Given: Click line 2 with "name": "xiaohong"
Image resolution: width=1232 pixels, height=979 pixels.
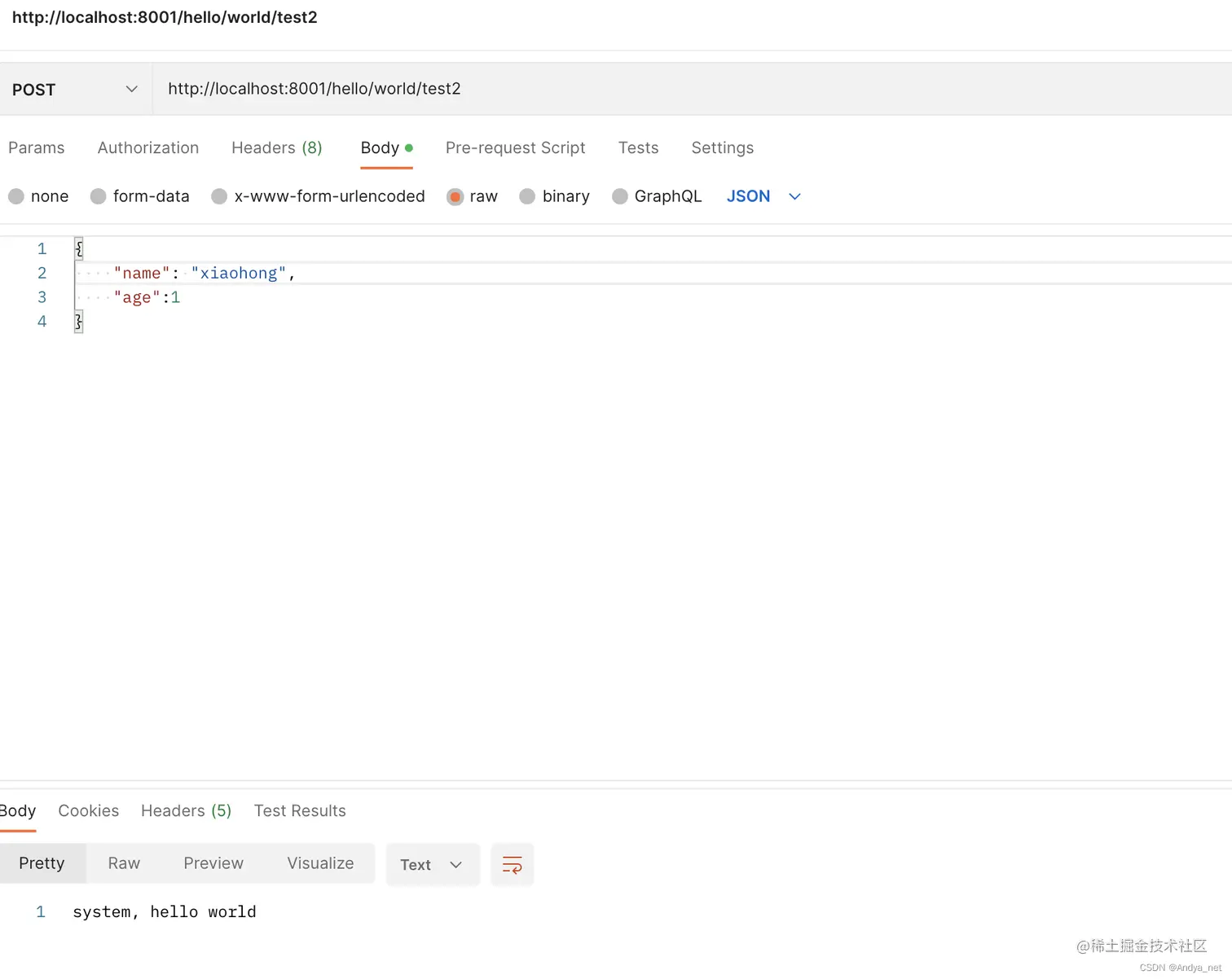Looking at the screenshot, I should point(204,273).
